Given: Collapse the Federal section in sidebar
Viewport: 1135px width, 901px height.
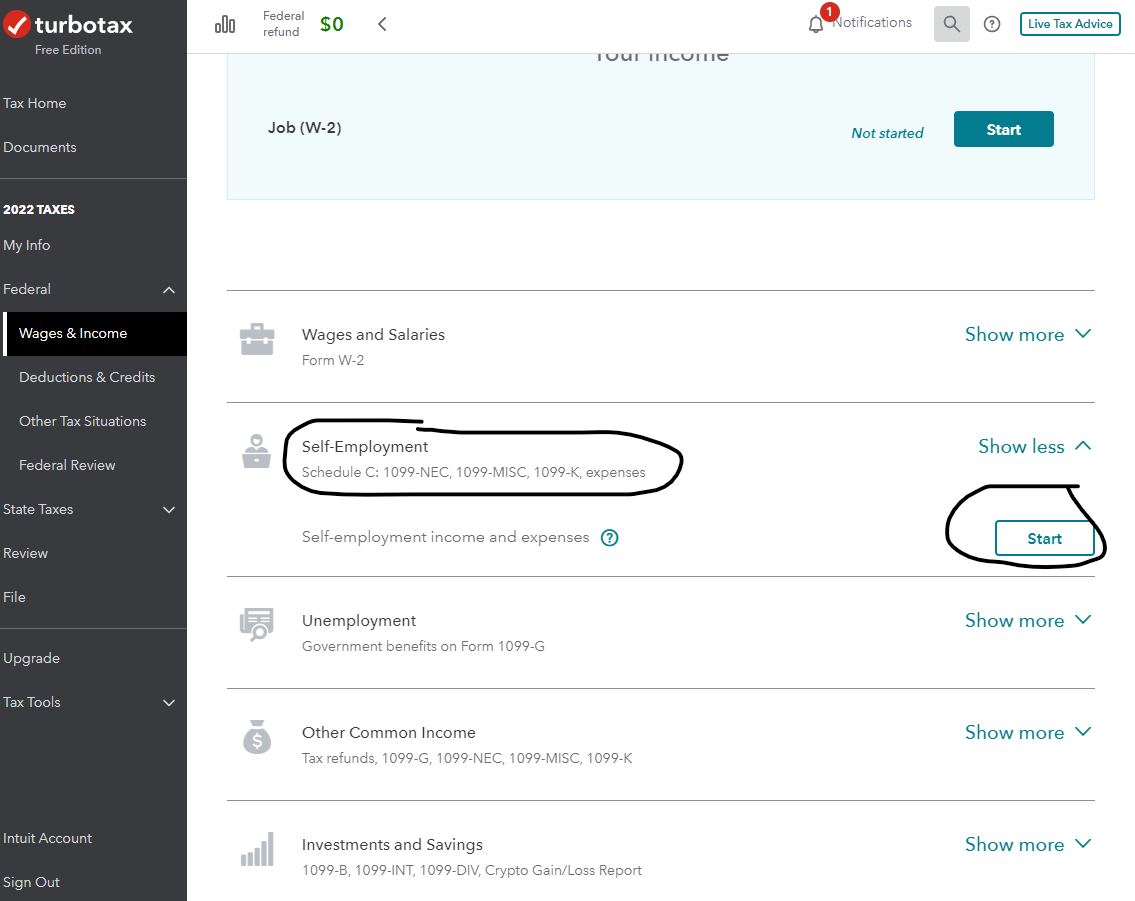Looking at the screenshot, I should [169, 290].
